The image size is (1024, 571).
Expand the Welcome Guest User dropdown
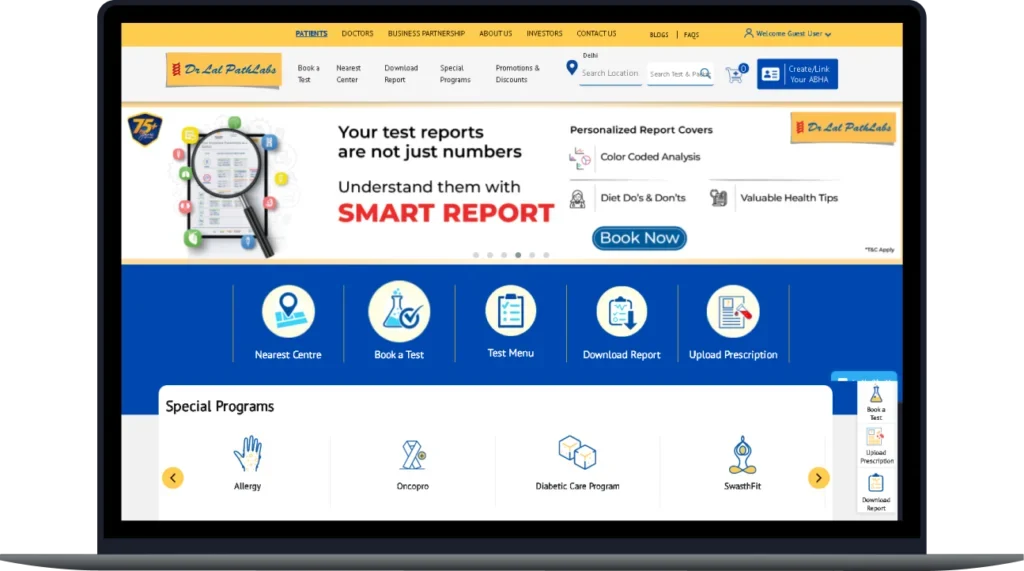click(x=788, y=34)
